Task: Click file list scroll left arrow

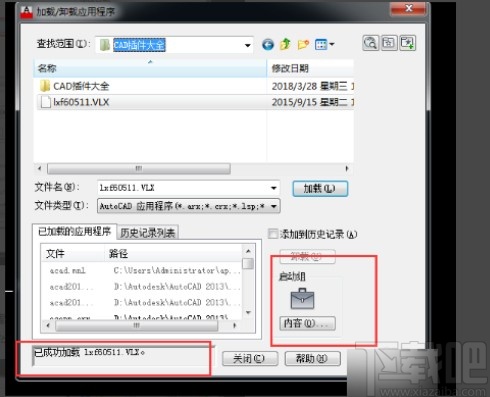Action: 40,169
